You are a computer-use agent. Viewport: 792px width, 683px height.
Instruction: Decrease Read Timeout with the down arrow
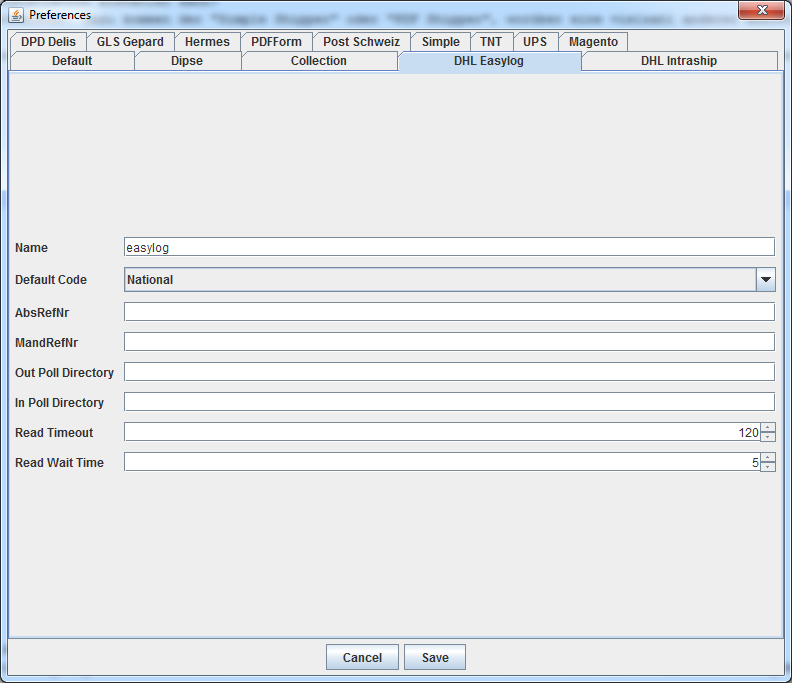pos(768,436)
